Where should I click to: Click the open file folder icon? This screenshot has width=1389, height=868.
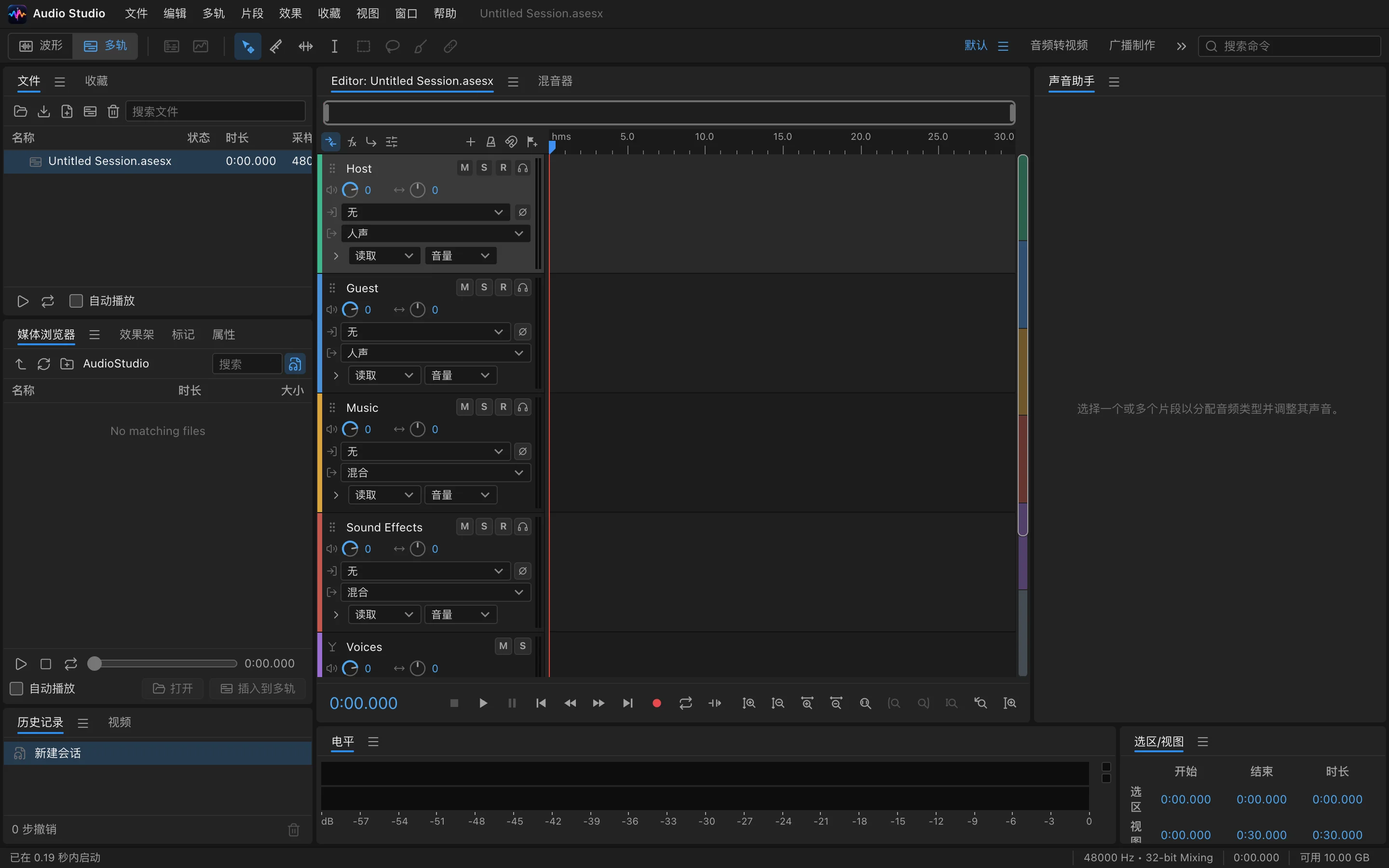[21, 111]
